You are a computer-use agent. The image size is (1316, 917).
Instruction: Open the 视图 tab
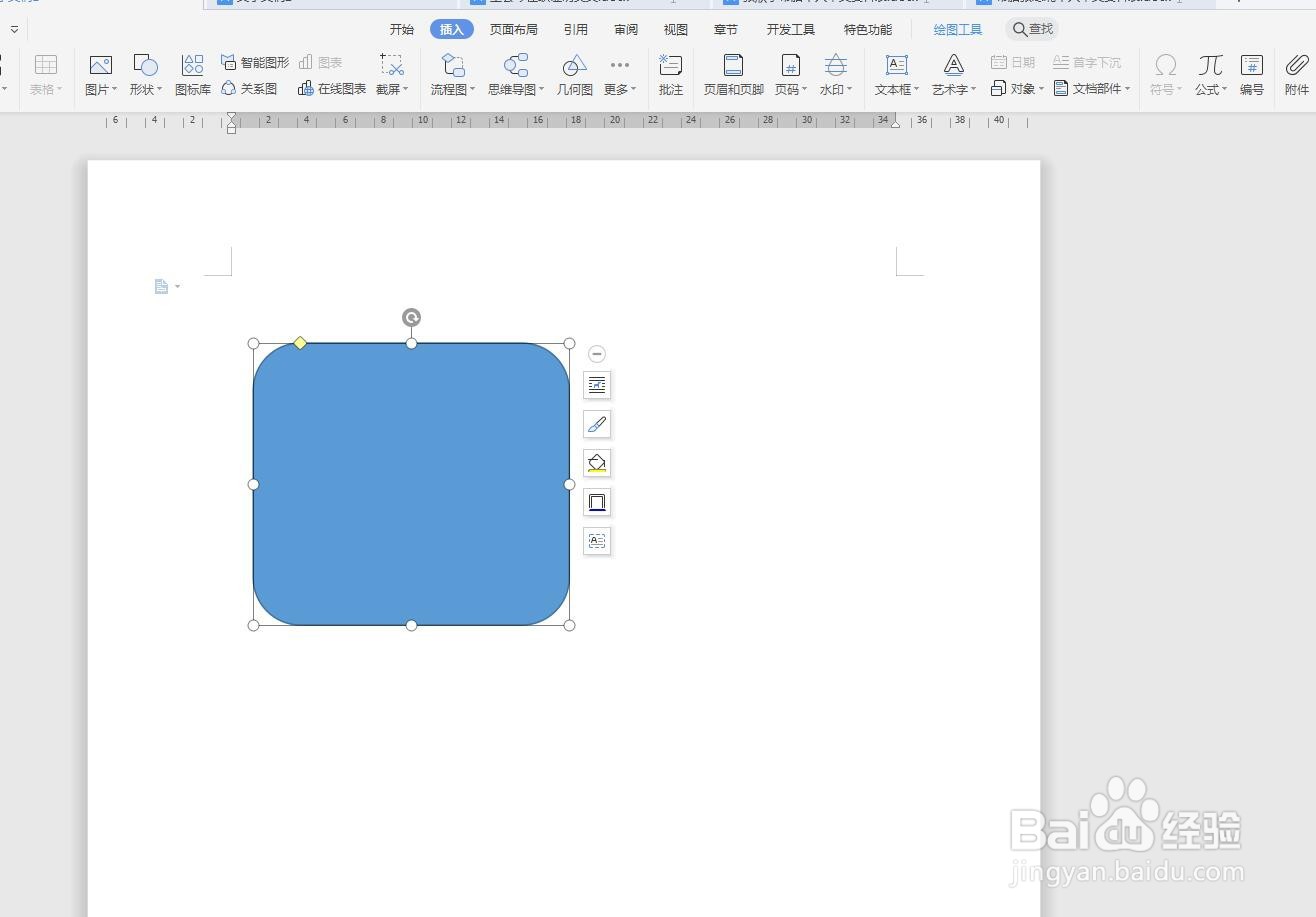(x=676, y=29)
